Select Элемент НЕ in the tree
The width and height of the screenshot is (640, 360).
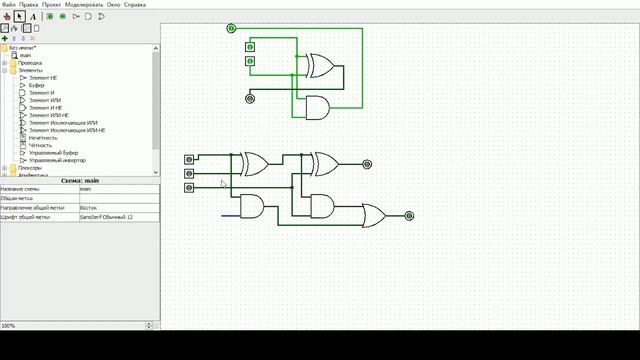(x=43, y=78)
